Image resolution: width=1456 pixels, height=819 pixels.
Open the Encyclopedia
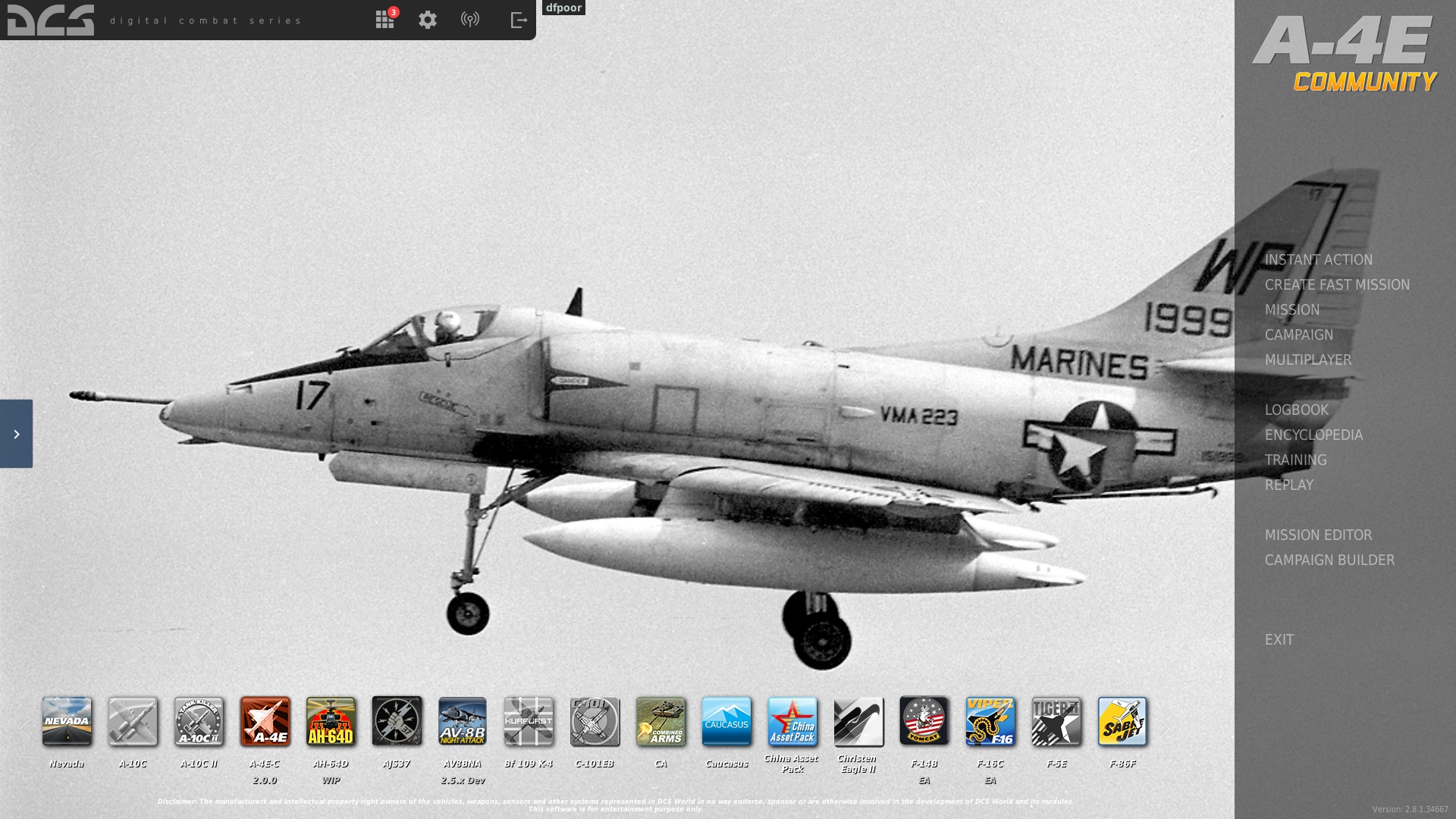pyautogui.click(x=1313, y=435)
